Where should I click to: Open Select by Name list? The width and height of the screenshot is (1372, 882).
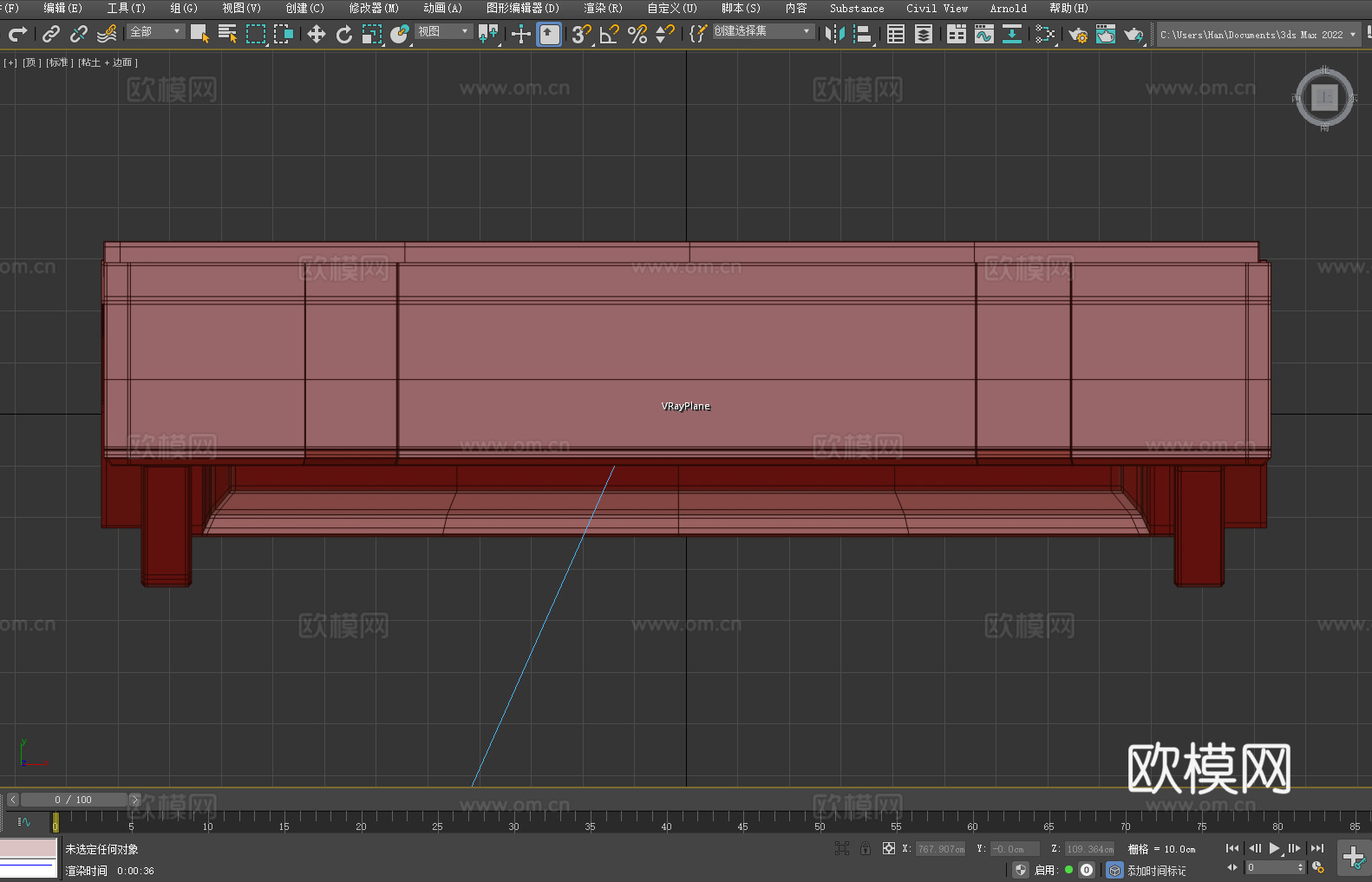point(227,34)
